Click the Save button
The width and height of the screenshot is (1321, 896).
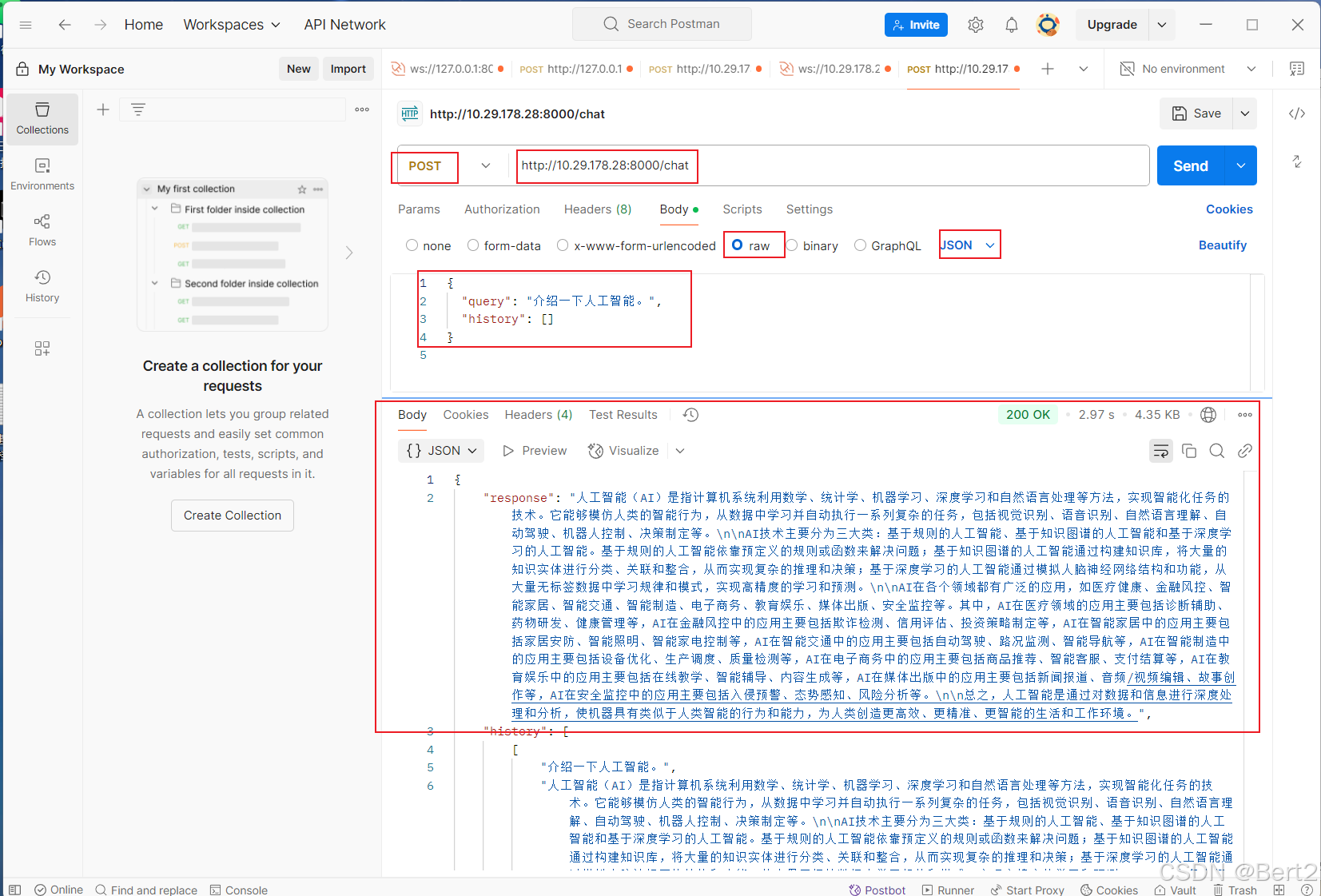click(x=1196, y=113)
